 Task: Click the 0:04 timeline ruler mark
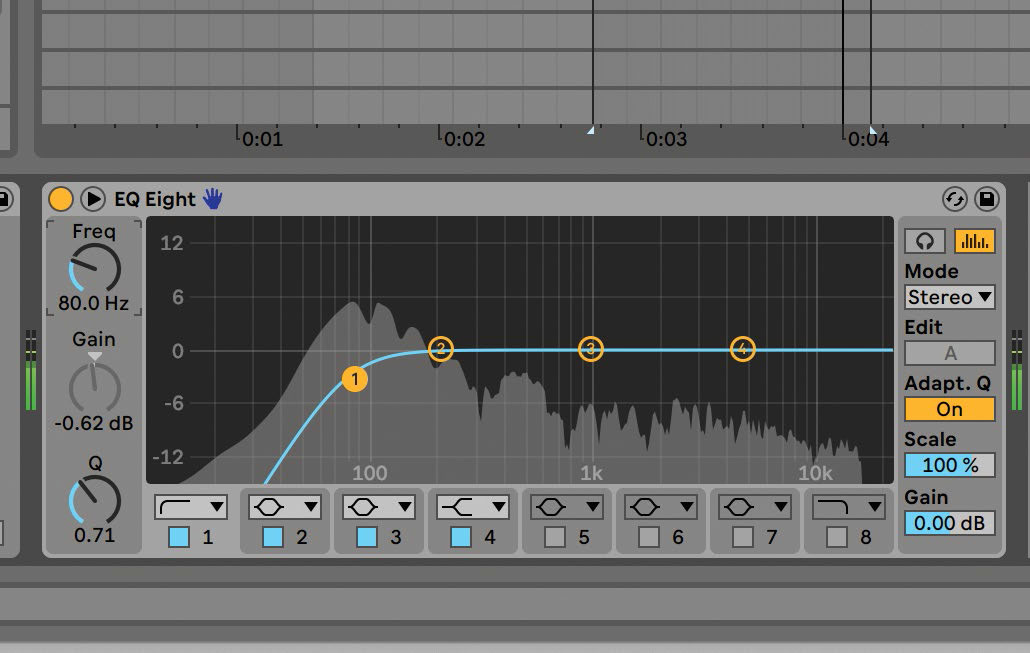[x=868, y=139]
